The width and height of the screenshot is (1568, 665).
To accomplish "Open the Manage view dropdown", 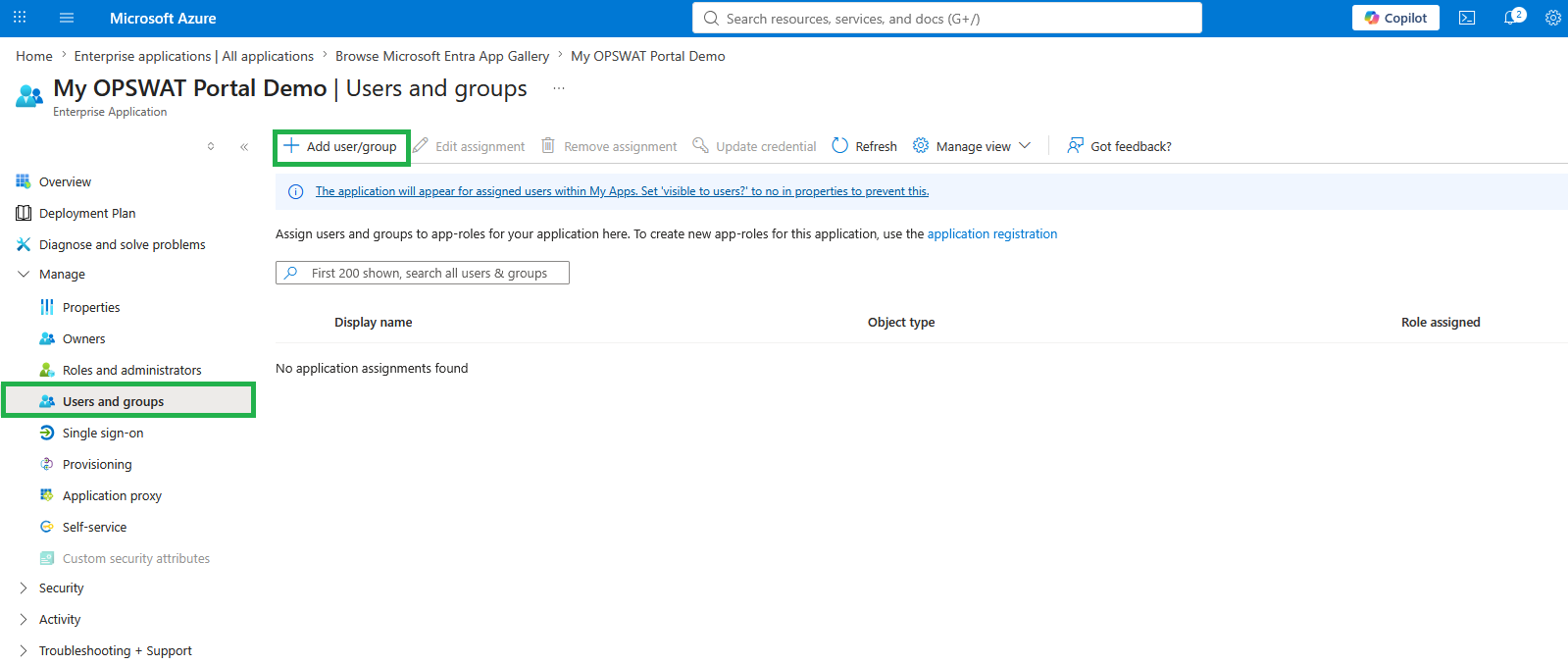I will [x=972, y=146].
